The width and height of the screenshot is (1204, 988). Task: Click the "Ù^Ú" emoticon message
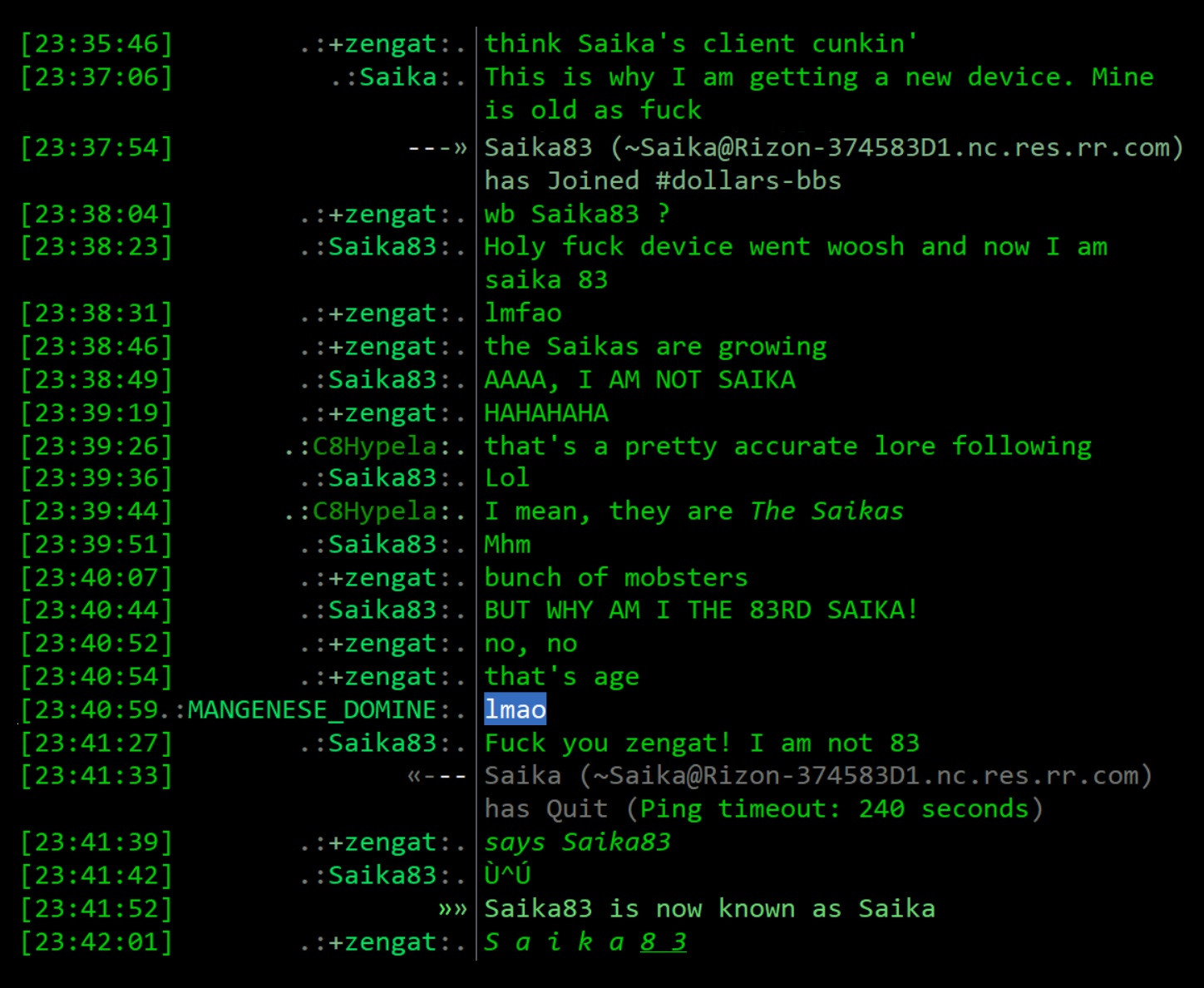[x=507, y=875]
